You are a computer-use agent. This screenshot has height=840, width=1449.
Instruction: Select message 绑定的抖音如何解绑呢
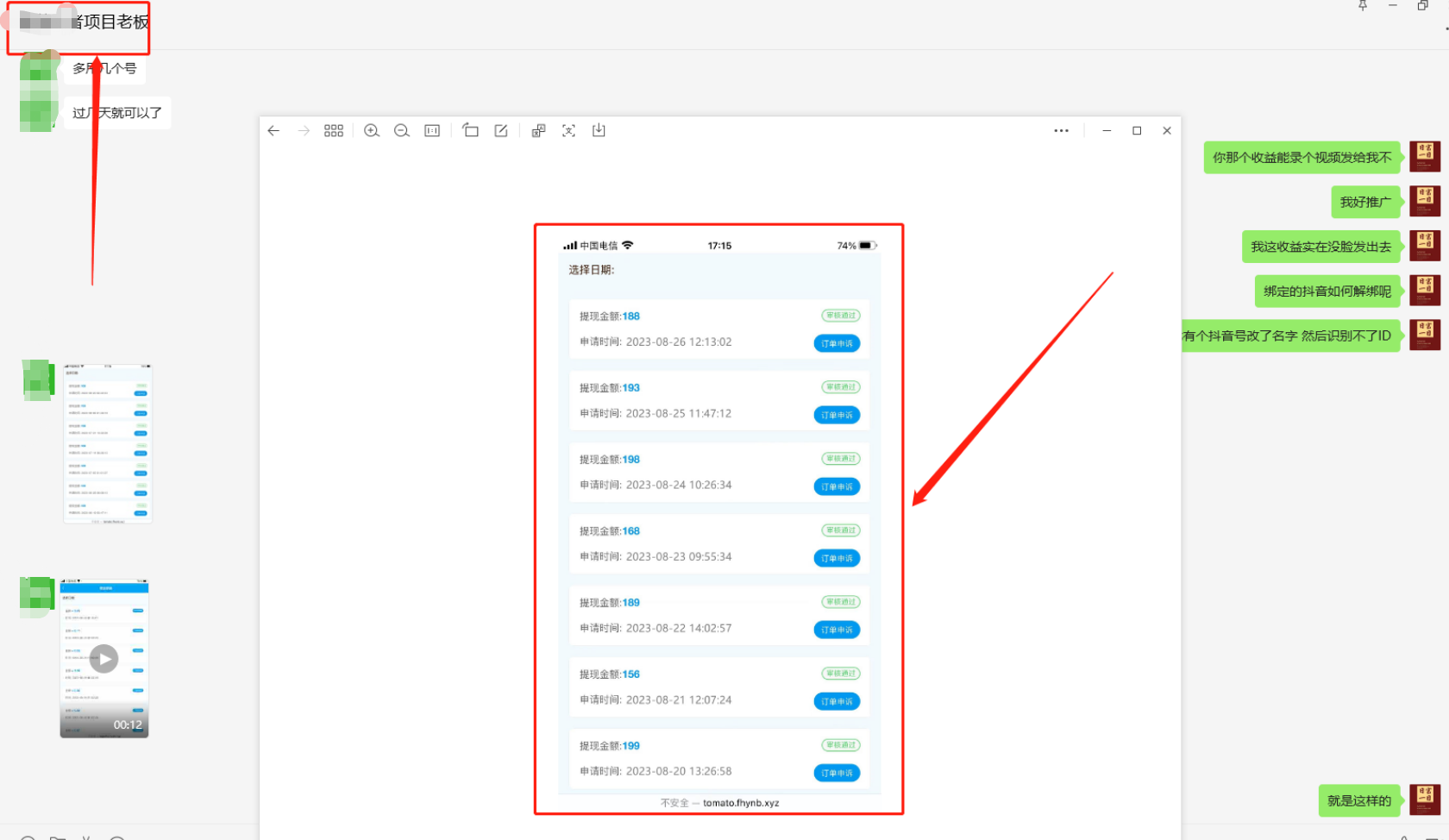tap(1327, 291)
